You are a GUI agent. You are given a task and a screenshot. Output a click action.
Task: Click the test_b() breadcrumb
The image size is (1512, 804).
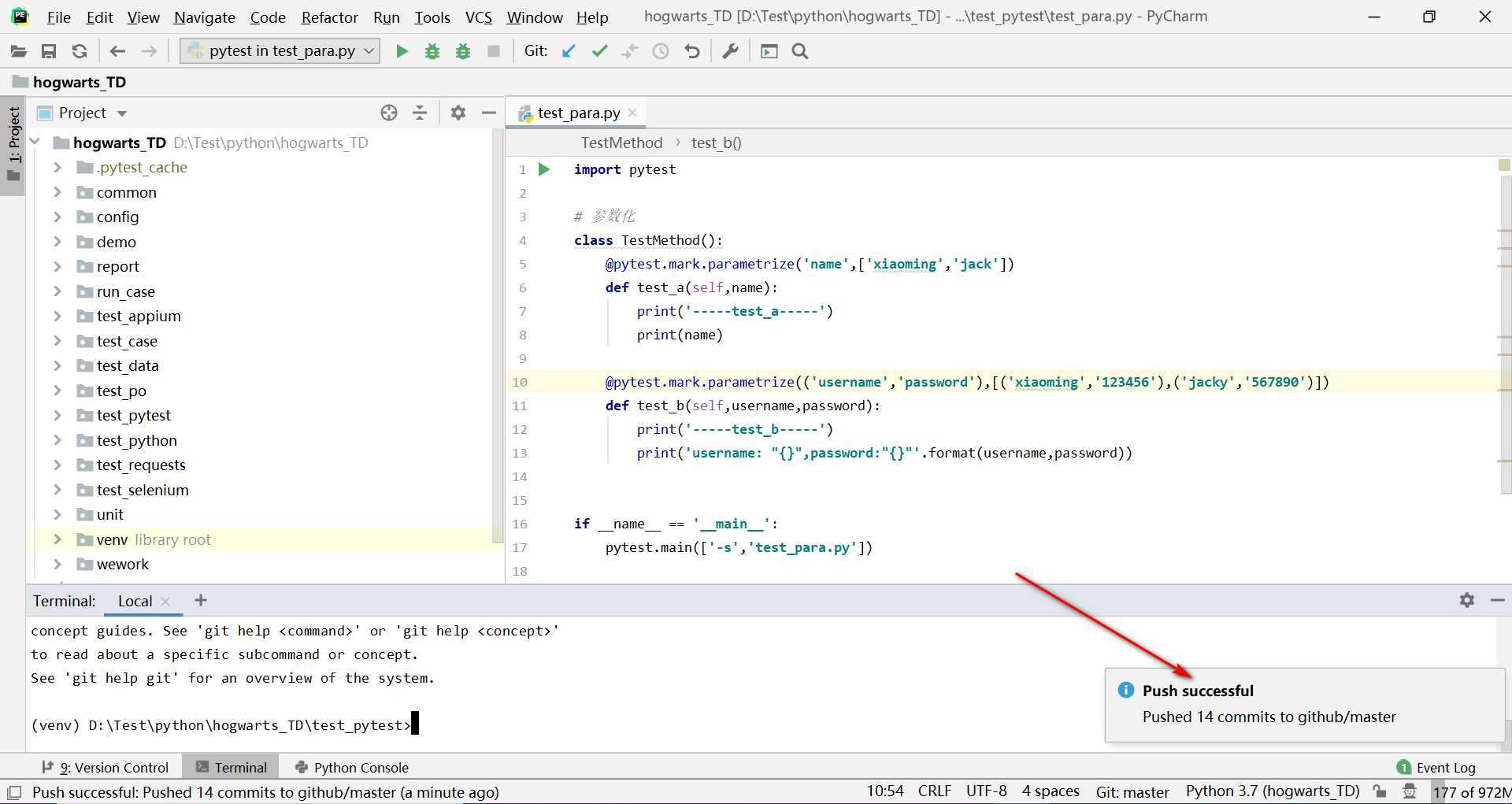click(x=716, y=143)
